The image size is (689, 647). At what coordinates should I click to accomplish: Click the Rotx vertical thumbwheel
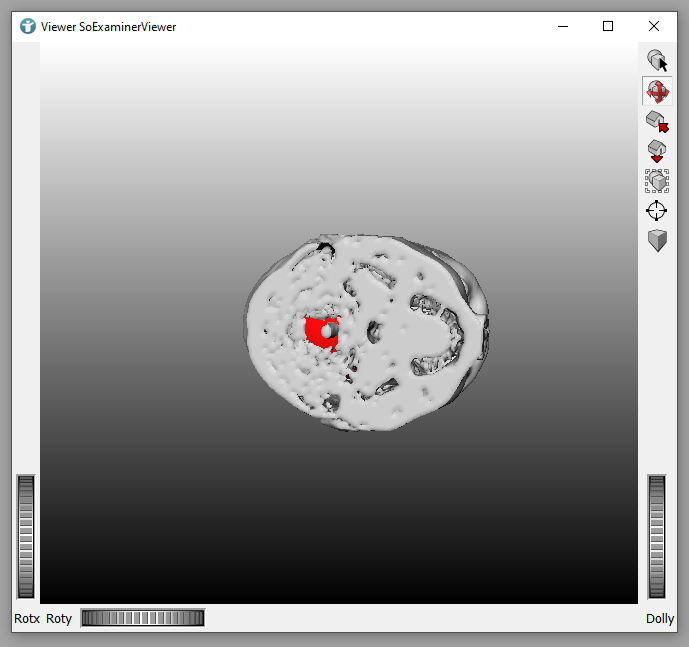[x=26, y=537]
